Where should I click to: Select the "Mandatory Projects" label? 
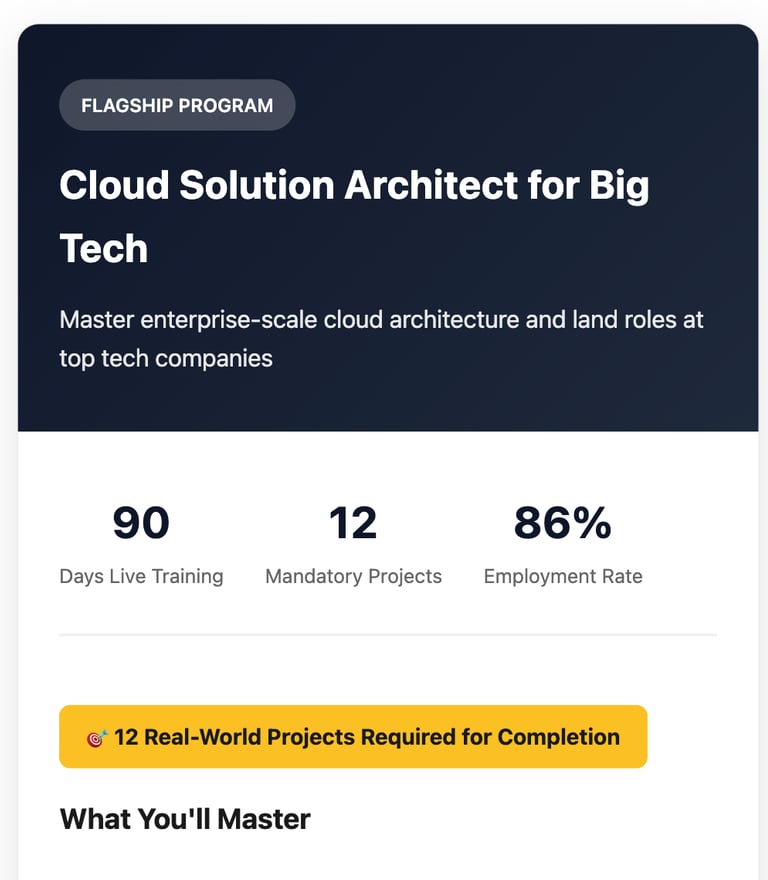pyautogui.click(x=353, y=576)
